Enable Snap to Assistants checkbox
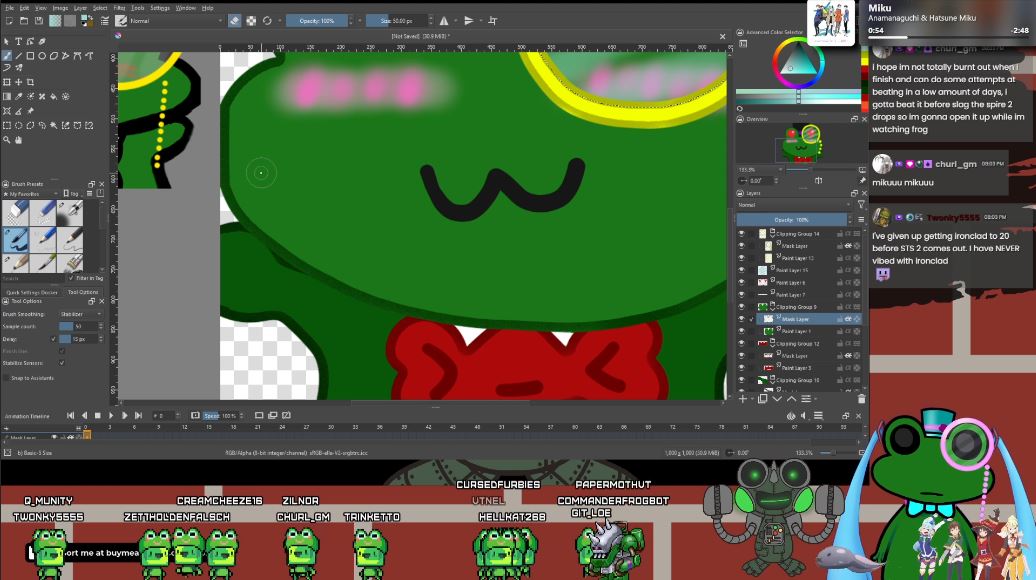The height and width of the screenshot is (580, 1036). tap(7, 378)
